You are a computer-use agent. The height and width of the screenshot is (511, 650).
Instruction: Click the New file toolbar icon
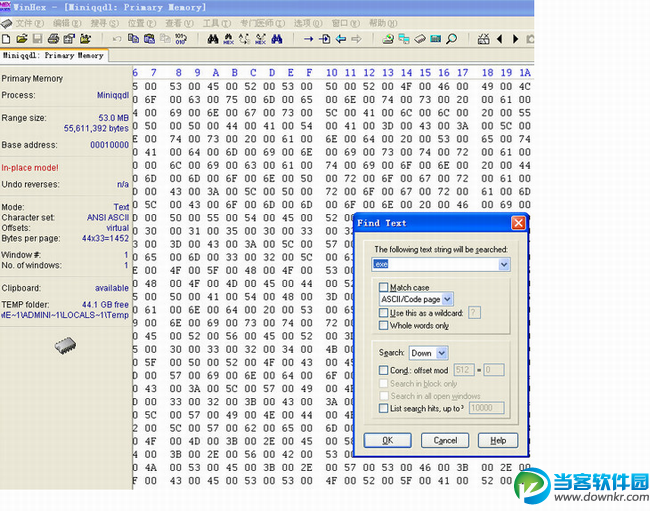8,39
